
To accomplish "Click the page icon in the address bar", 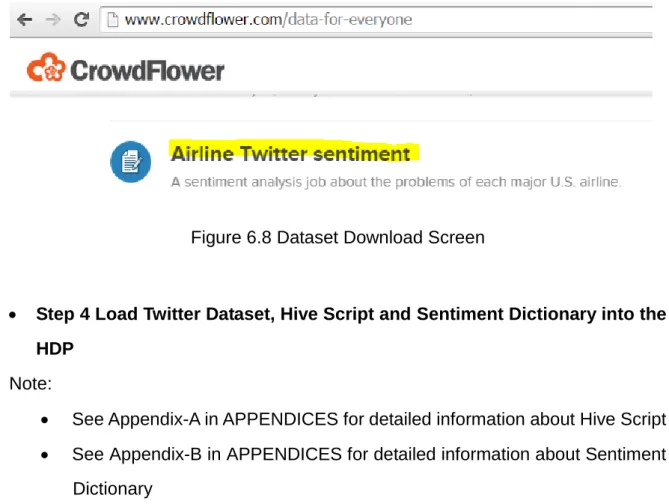I will tap(112, 20).
